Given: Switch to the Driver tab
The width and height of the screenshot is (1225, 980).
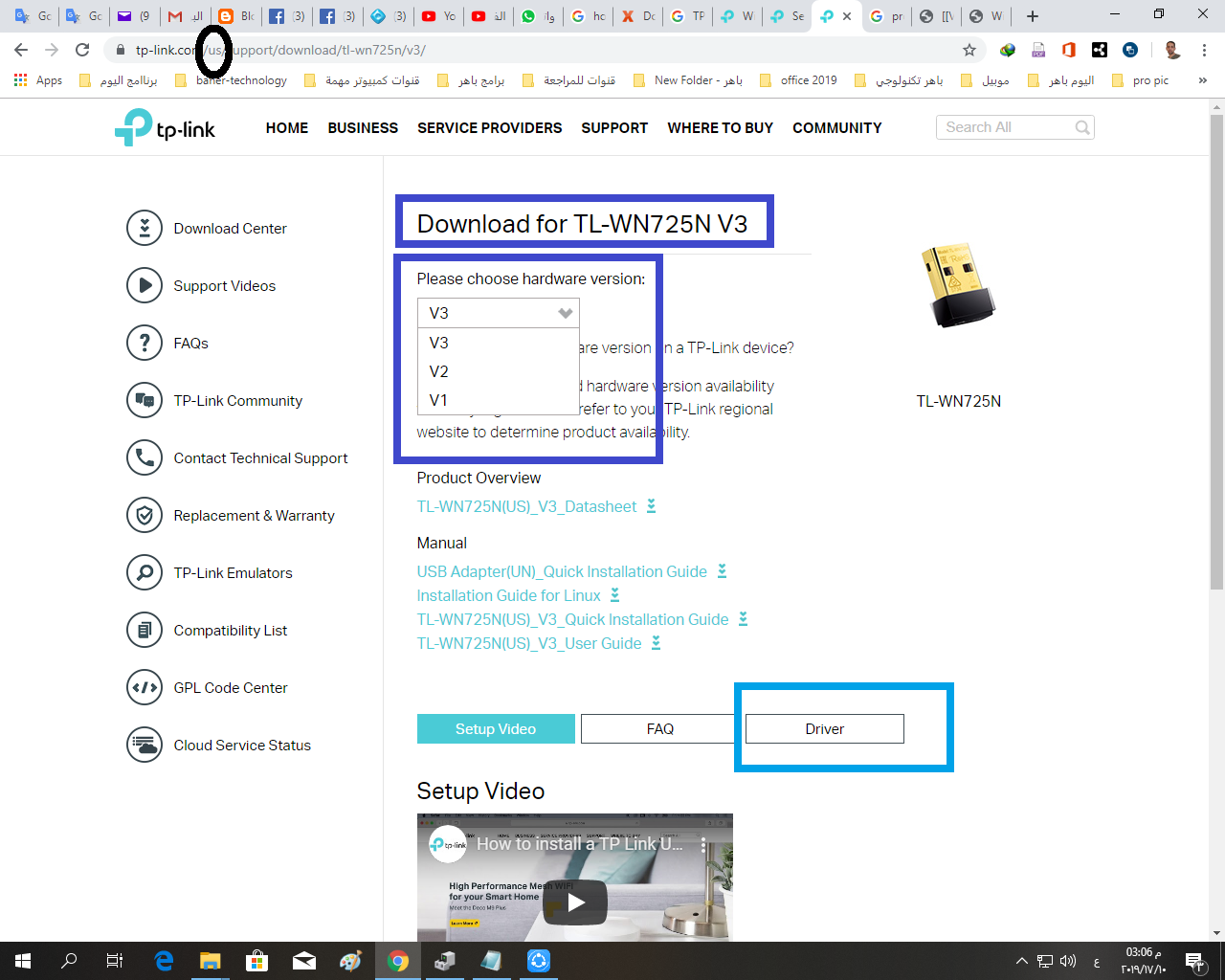Looking at the screenshot, I should [825, 729].
